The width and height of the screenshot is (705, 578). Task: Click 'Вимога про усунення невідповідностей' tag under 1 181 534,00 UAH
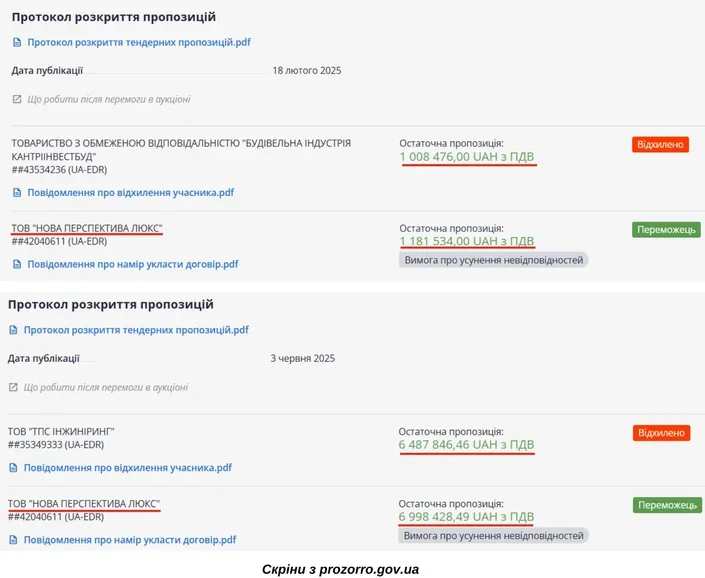point(494,260)
